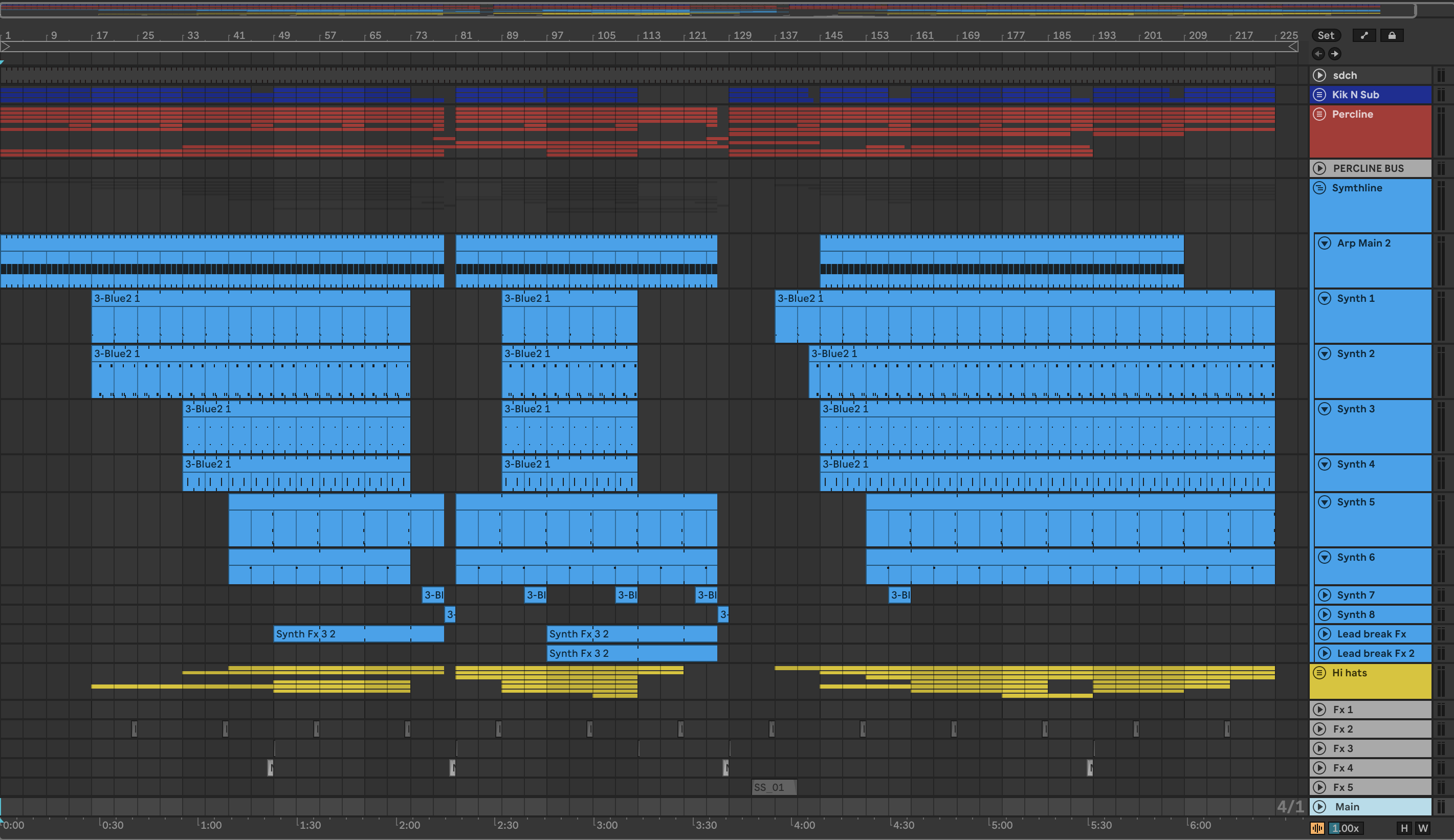Unfold the Fx 5 track icon

(x=1319, y=787)
